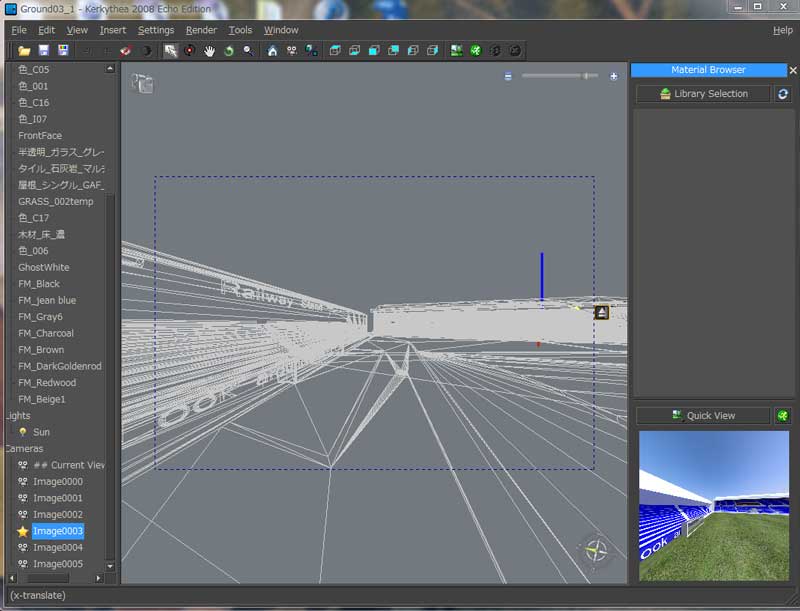Click the home view icon in toolbar
Image resolution: width=800 pixels, height=611 pixels.
(x=273, y=50)
